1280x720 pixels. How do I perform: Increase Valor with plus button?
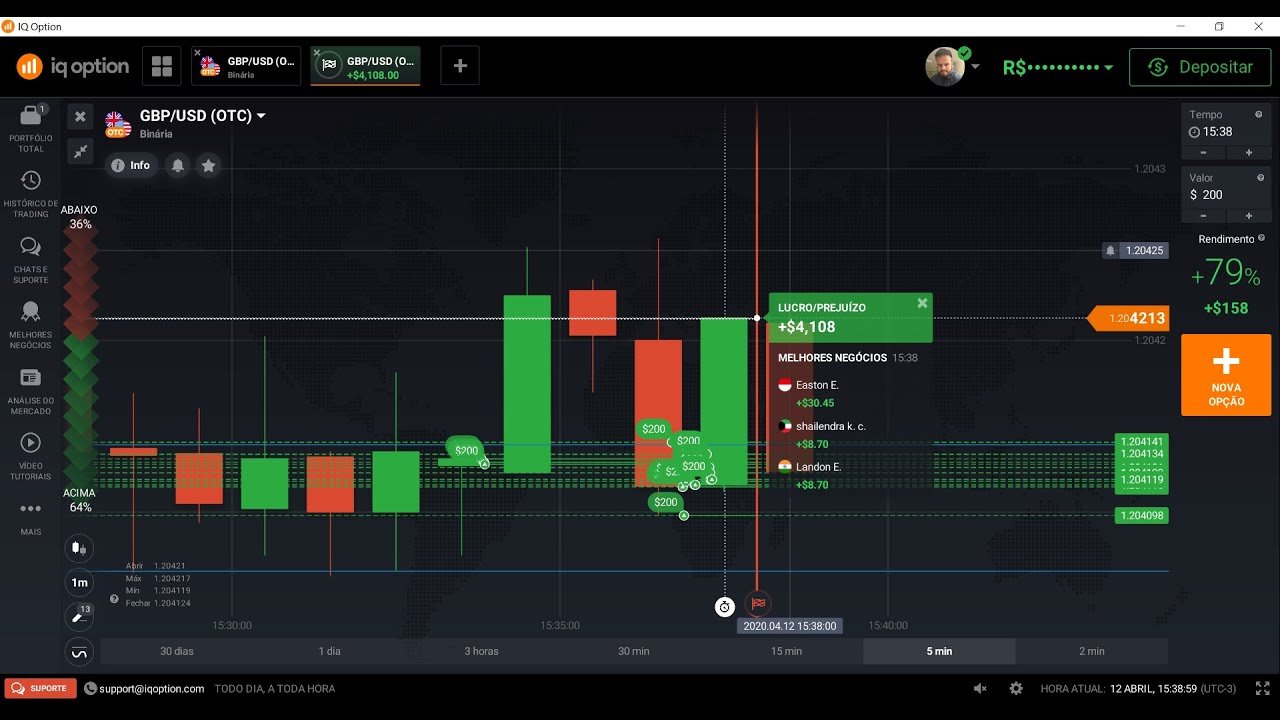coord(1248,216)
